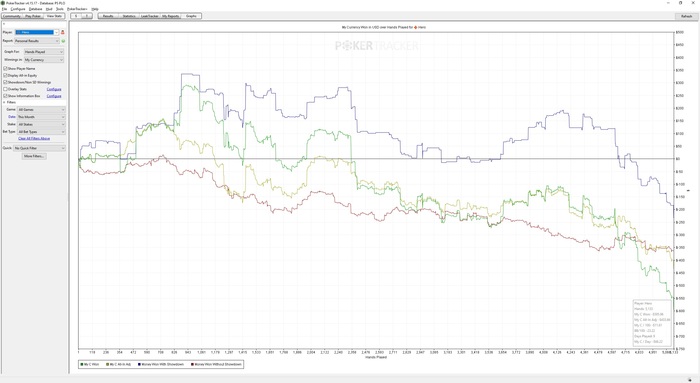Screen dimensions: 700x383
Task: Open the File menu
Action: click(4, 9)
